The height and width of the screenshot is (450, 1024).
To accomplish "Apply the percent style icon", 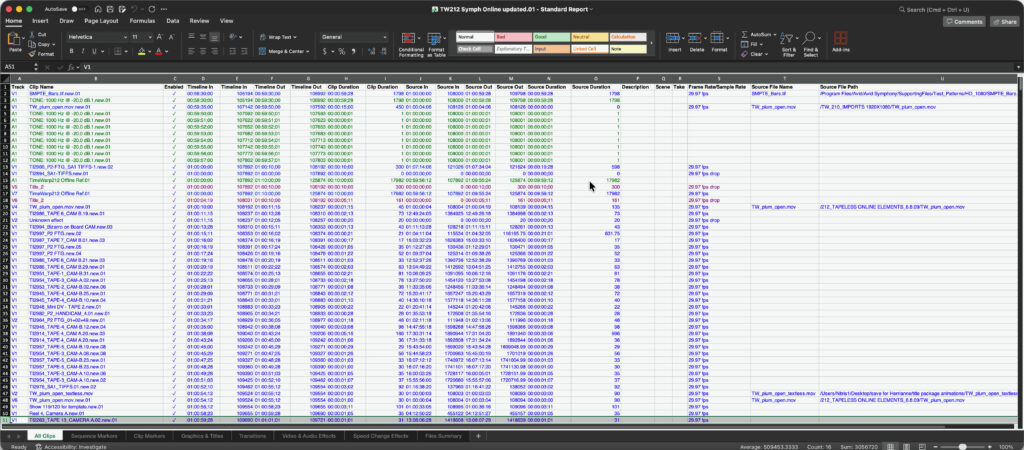I will pos(341,50).
